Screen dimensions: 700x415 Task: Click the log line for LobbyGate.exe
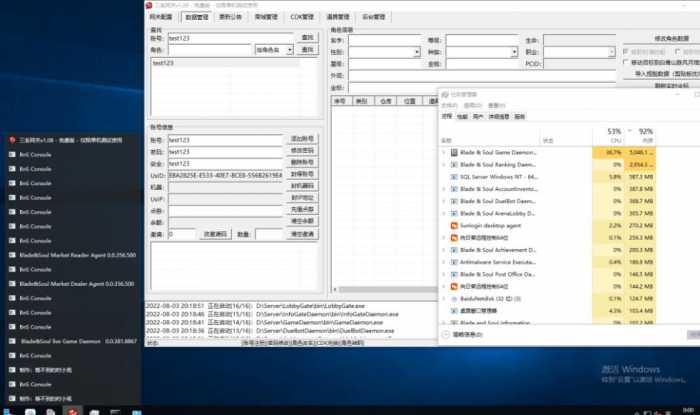coord(256,306)
